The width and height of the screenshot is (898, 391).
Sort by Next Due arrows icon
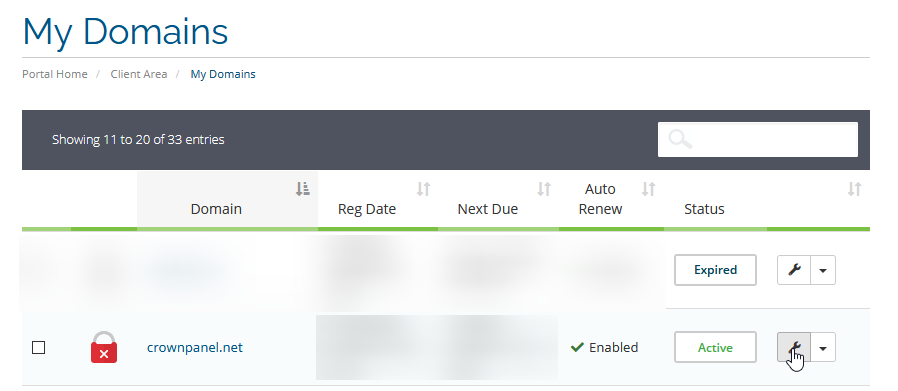[544, 189]
